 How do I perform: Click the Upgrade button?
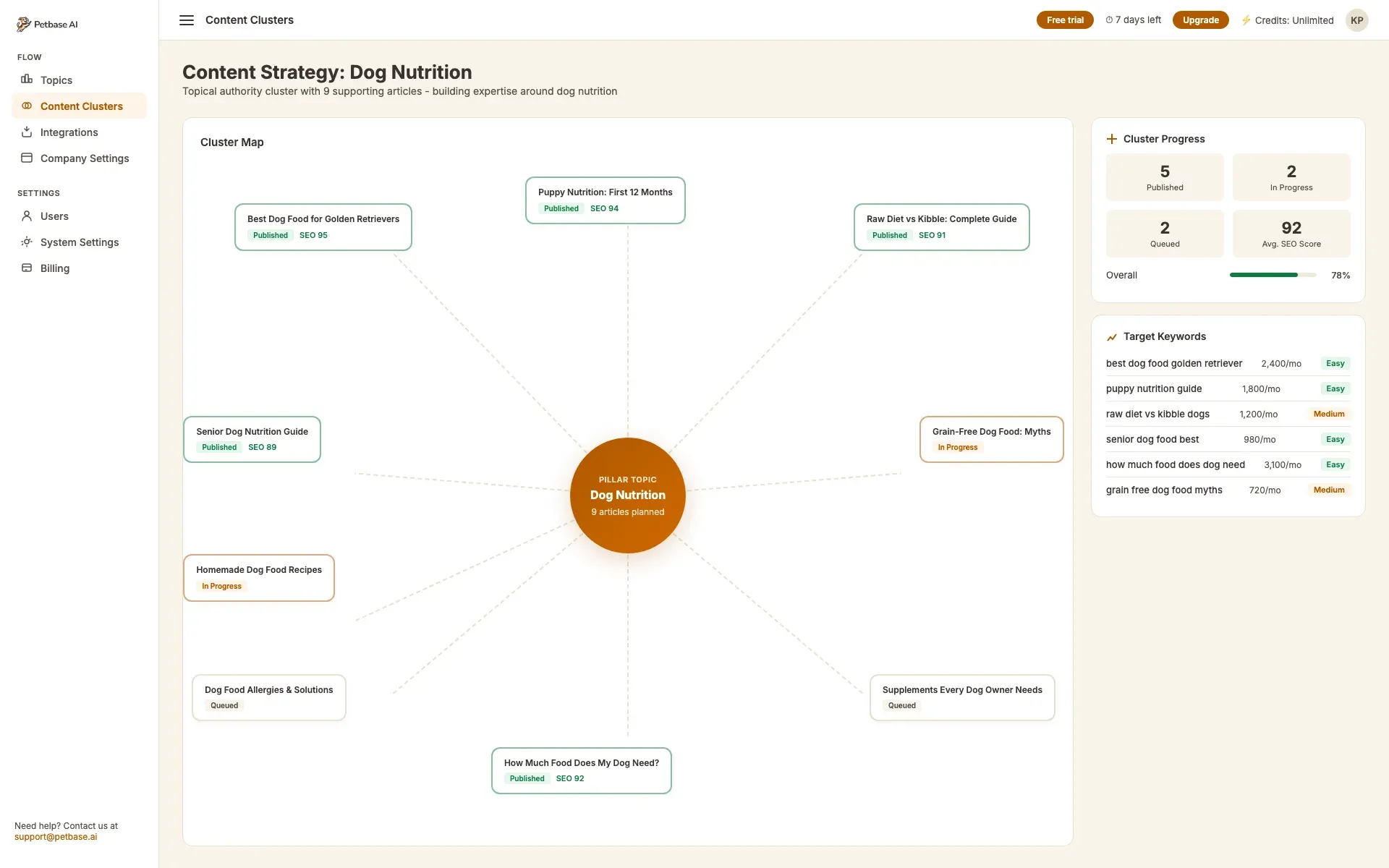coord(1200,20)
